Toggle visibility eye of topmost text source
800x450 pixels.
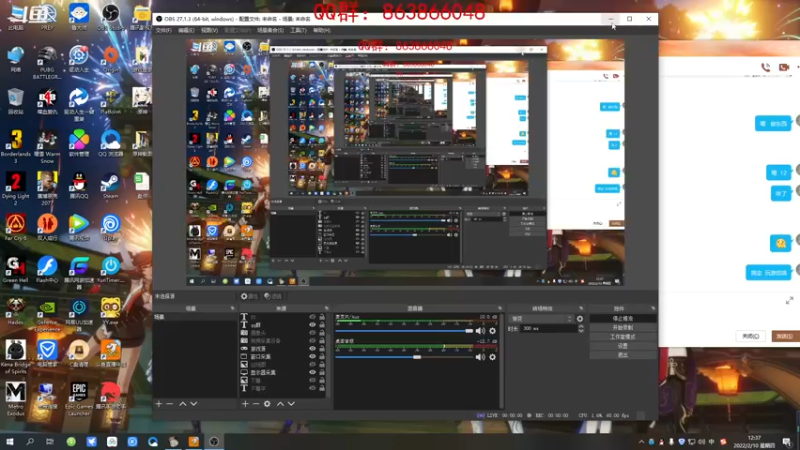(312, 317)
